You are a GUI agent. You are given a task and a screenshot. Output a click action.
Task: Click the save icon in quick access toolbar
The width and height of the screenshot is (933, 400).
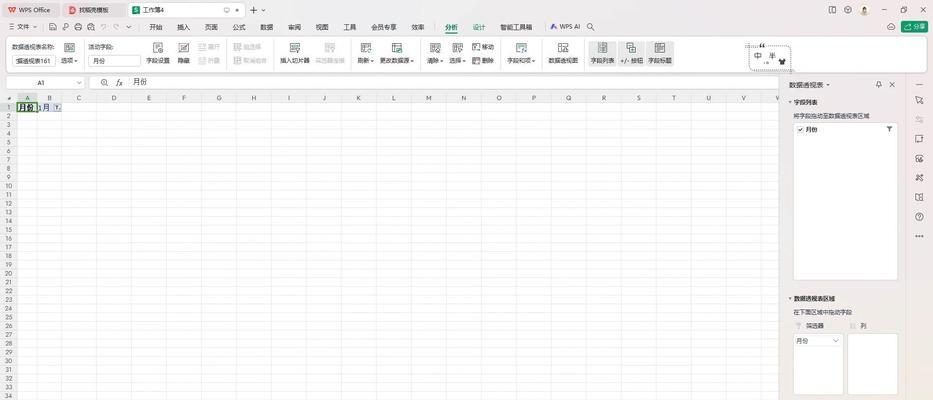(52, 27)
